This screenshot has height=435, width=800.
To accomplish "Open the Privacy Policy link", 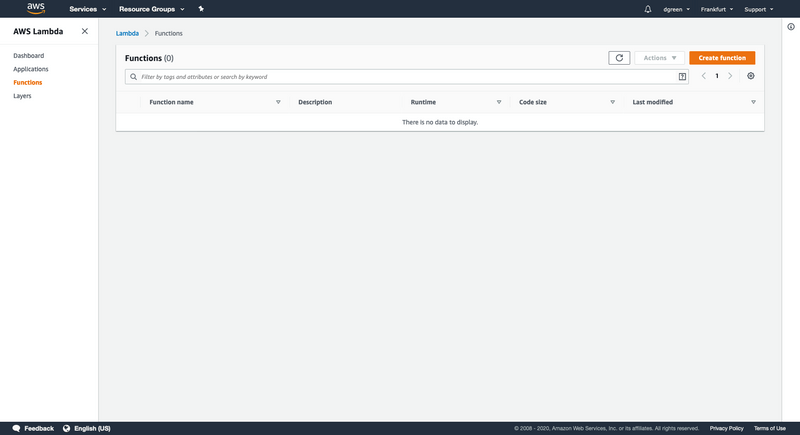I will point(726,428).
